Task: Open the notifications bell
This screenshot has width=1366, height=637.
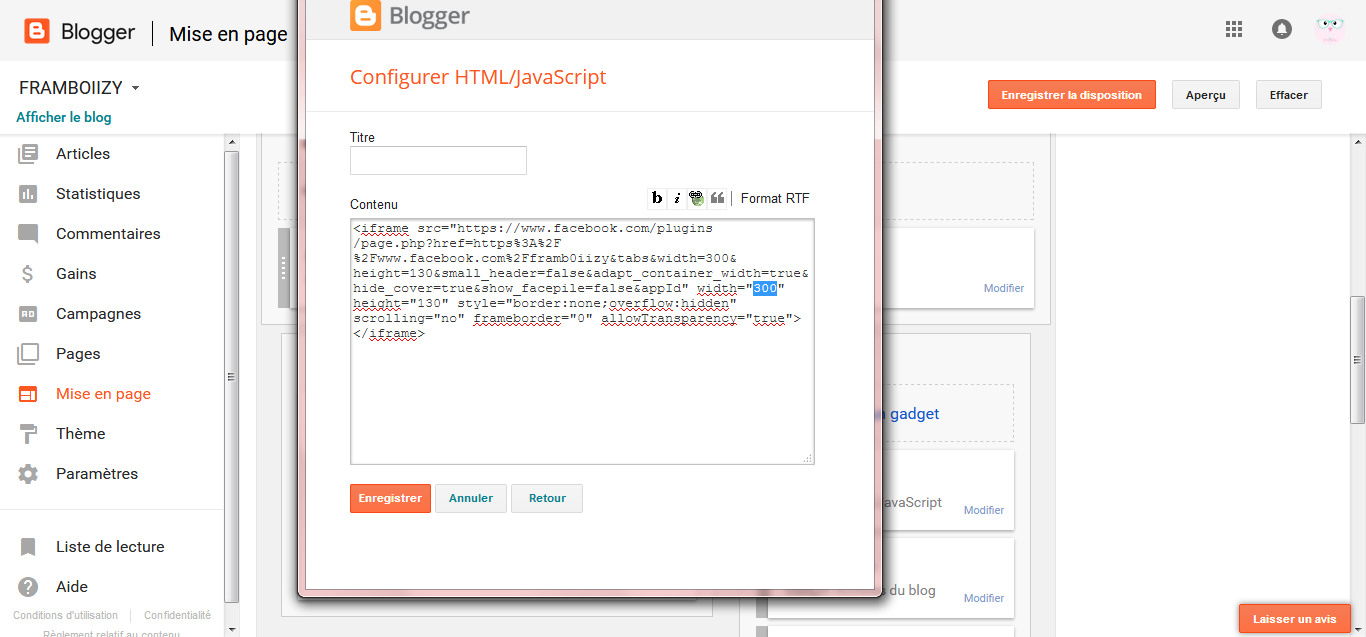Action: coord(1282,30)
